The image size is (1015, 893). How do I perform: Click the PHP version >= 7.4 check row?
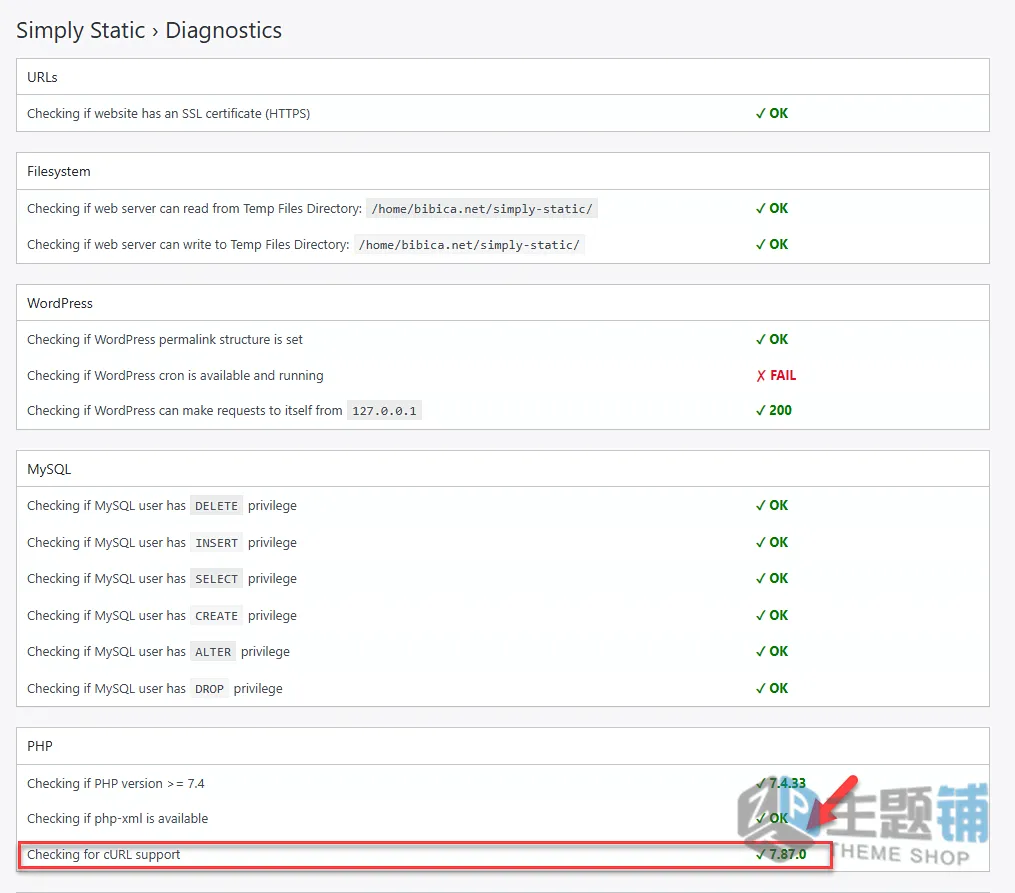[503, 784]
